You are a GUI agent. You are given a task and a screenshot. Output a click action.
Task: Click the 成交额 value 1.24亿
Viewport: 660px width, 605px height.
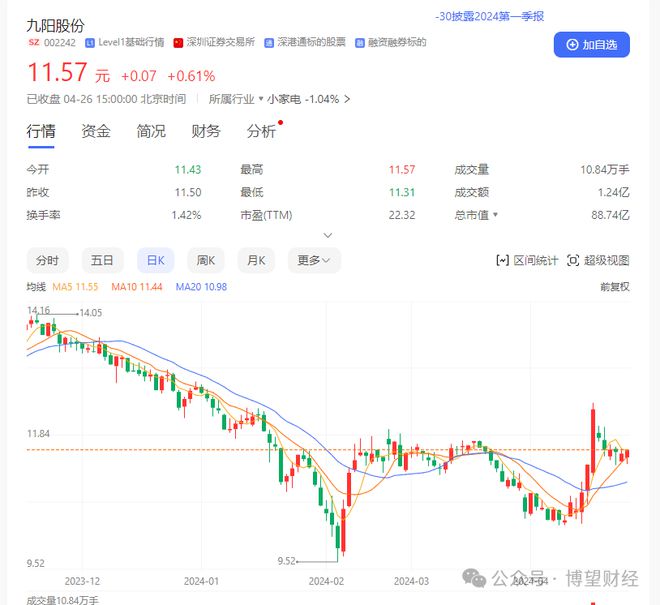click(614, 192)
